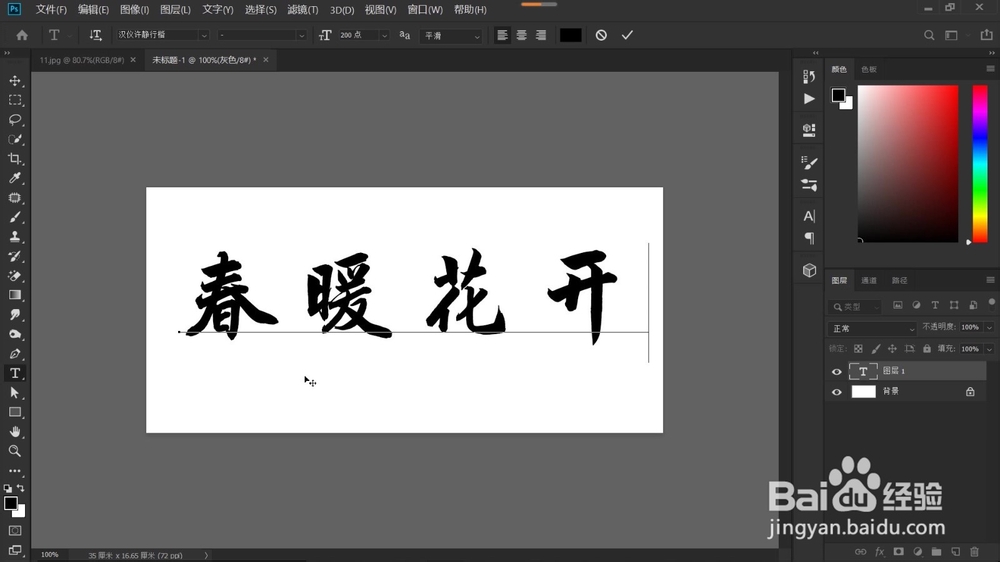Select the Gradient tool
This screenshot has width=1000, height=562.
coord(15,295)
